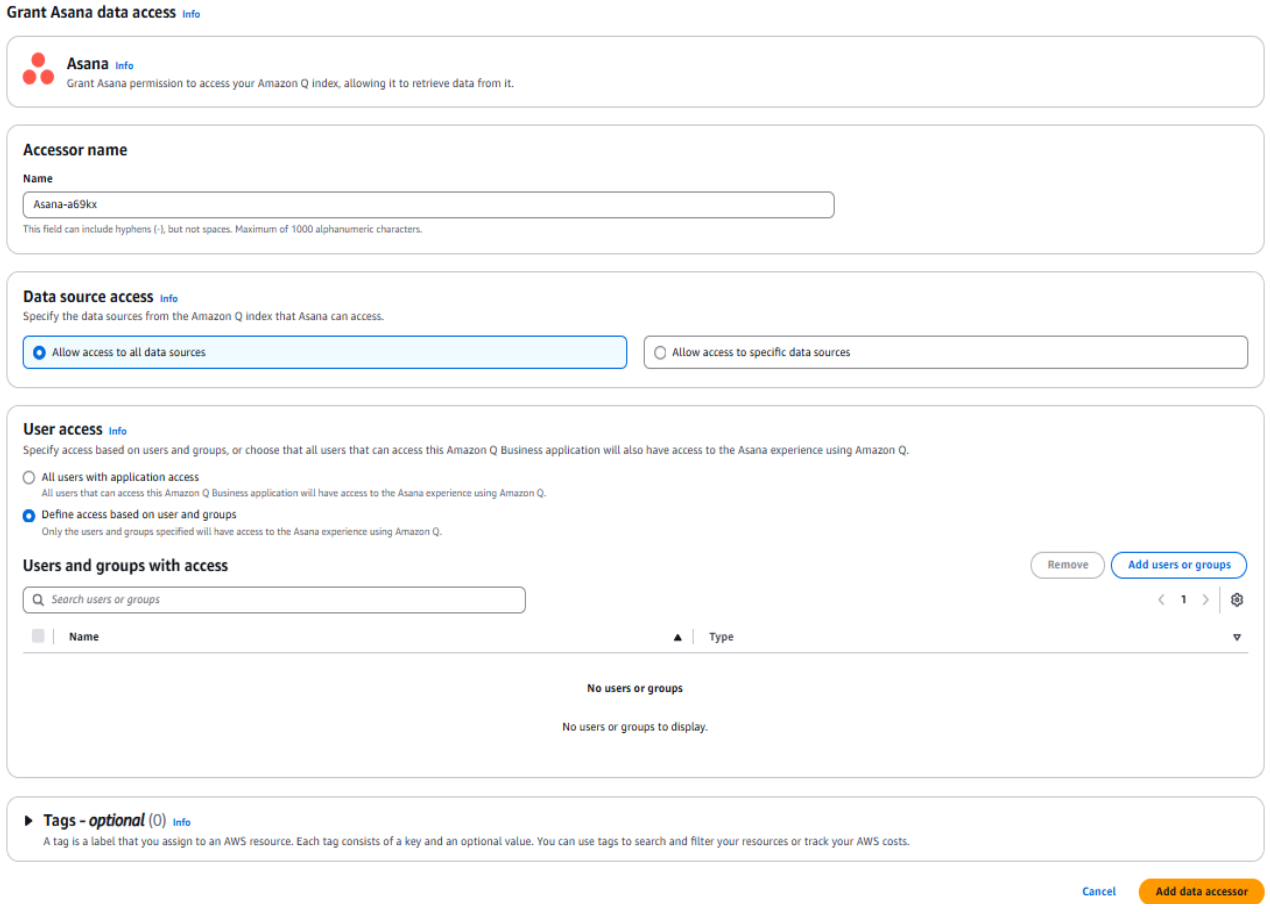
Task: Click the magnifier icon in the search bar
Action: click(38, 599)
